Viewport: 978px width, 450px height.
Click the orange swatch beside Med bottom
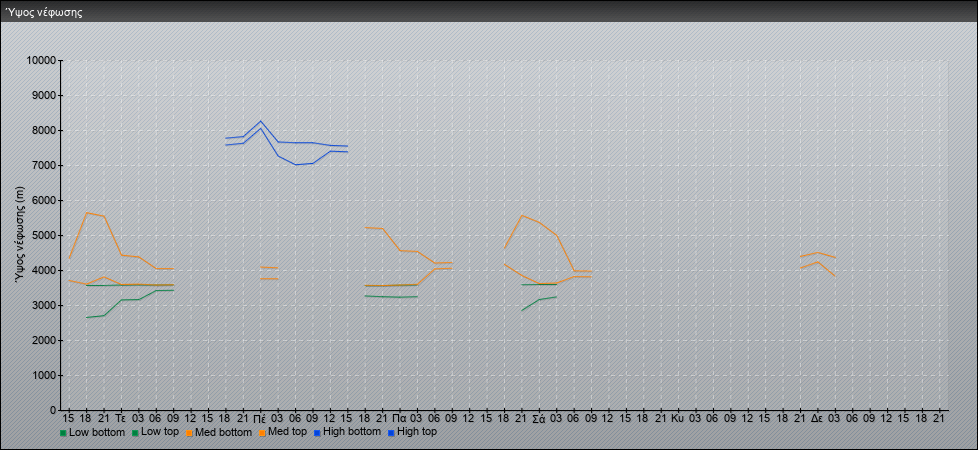tap(190, 433)
